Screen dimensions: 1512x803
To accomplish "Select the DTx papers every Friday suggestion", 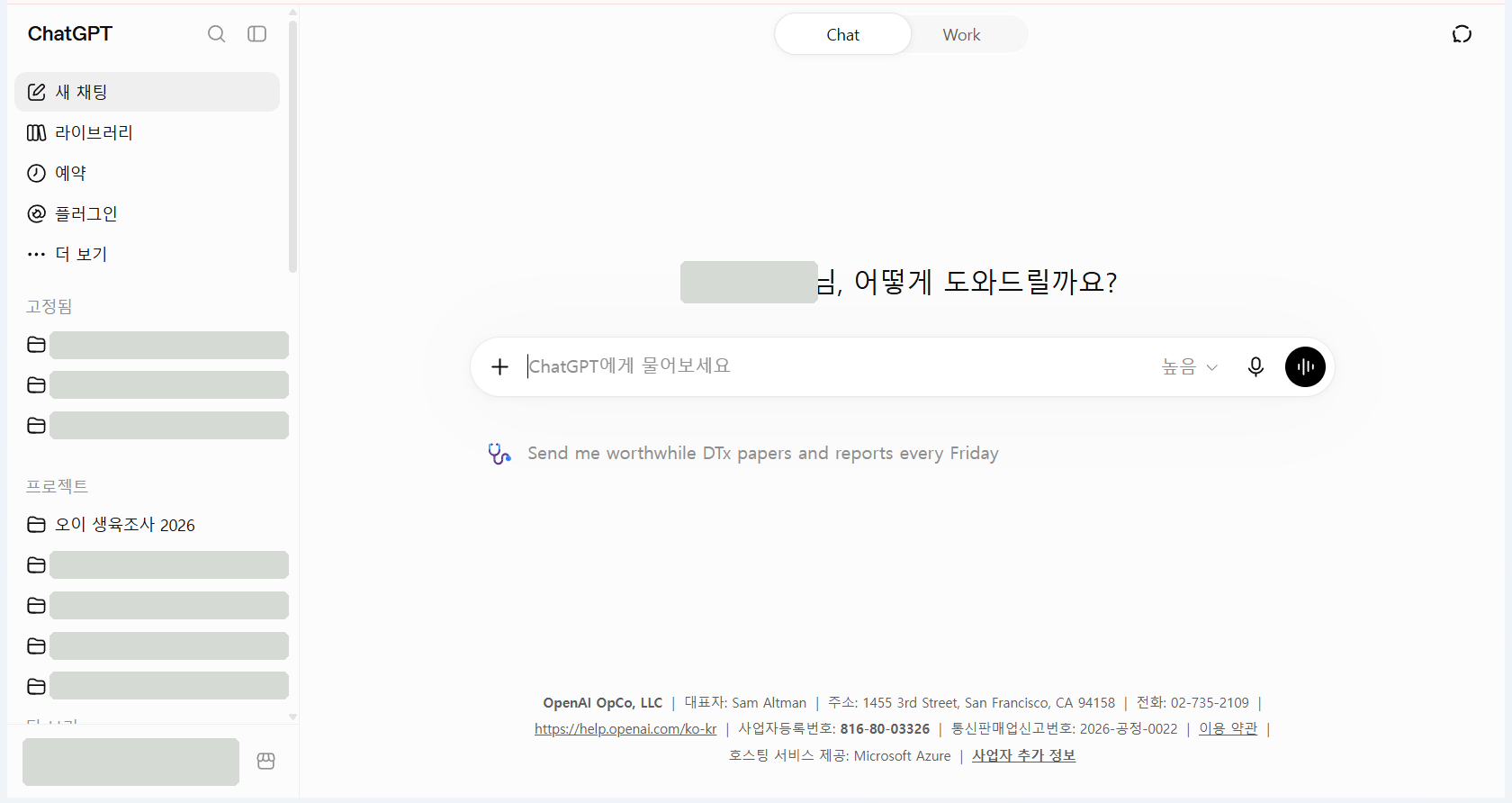I will pyautogui.click(x=763, y=453).
